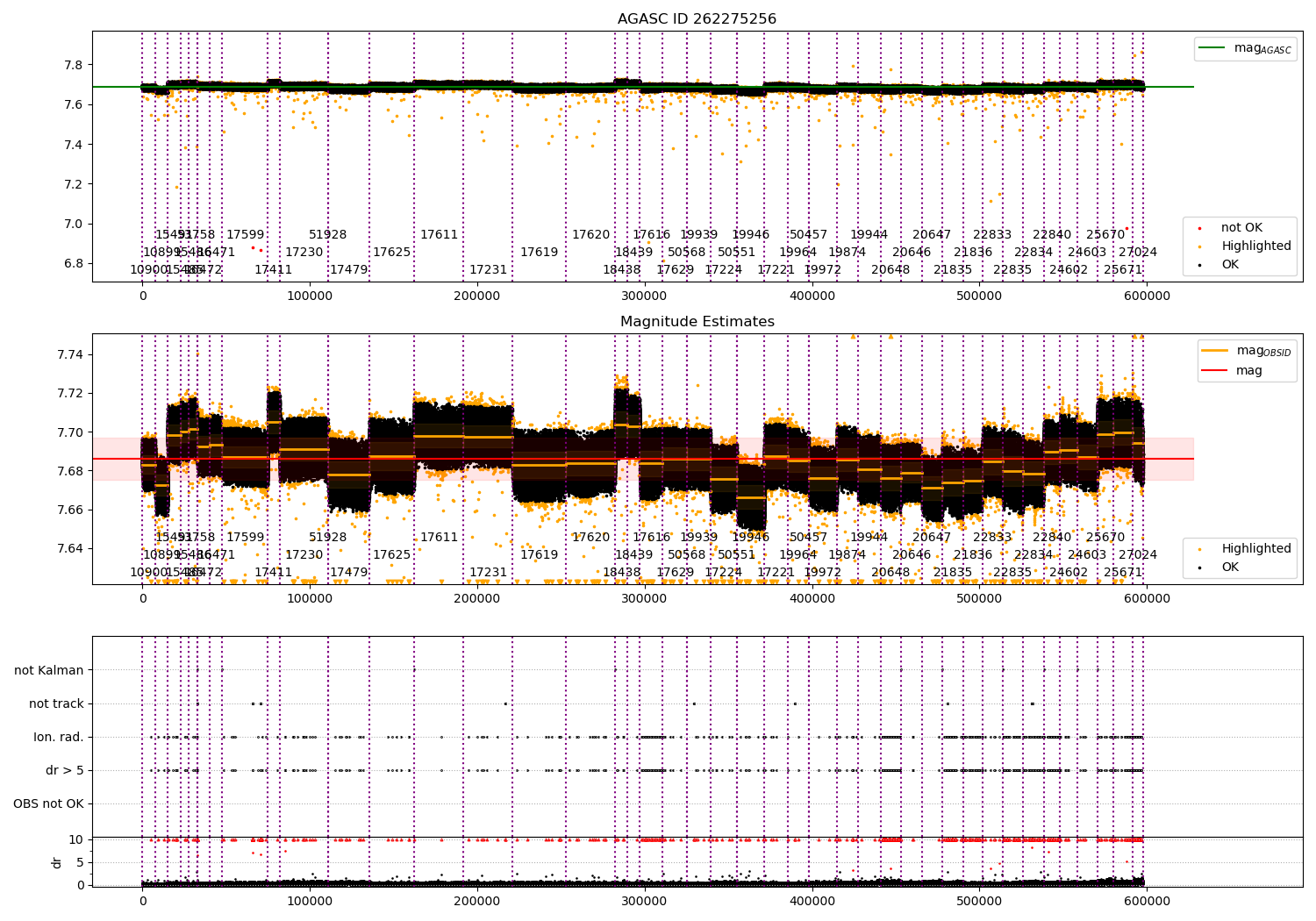This screenshot has height=921, width=1316.
Task: Click the 7.4 tick on top y-axis
Action: (x=73, y=145)
